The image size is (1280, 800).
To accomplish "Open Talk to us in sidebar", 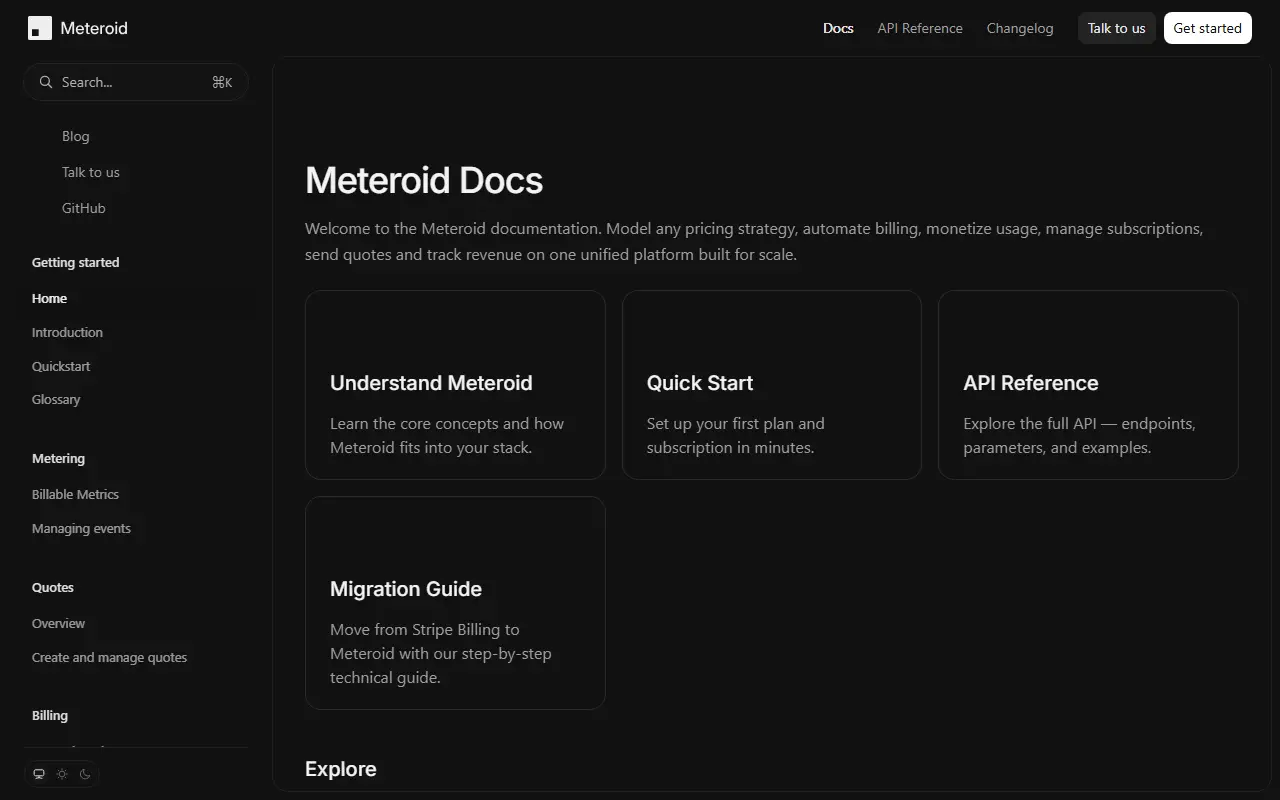I will (x=91, y=172).
